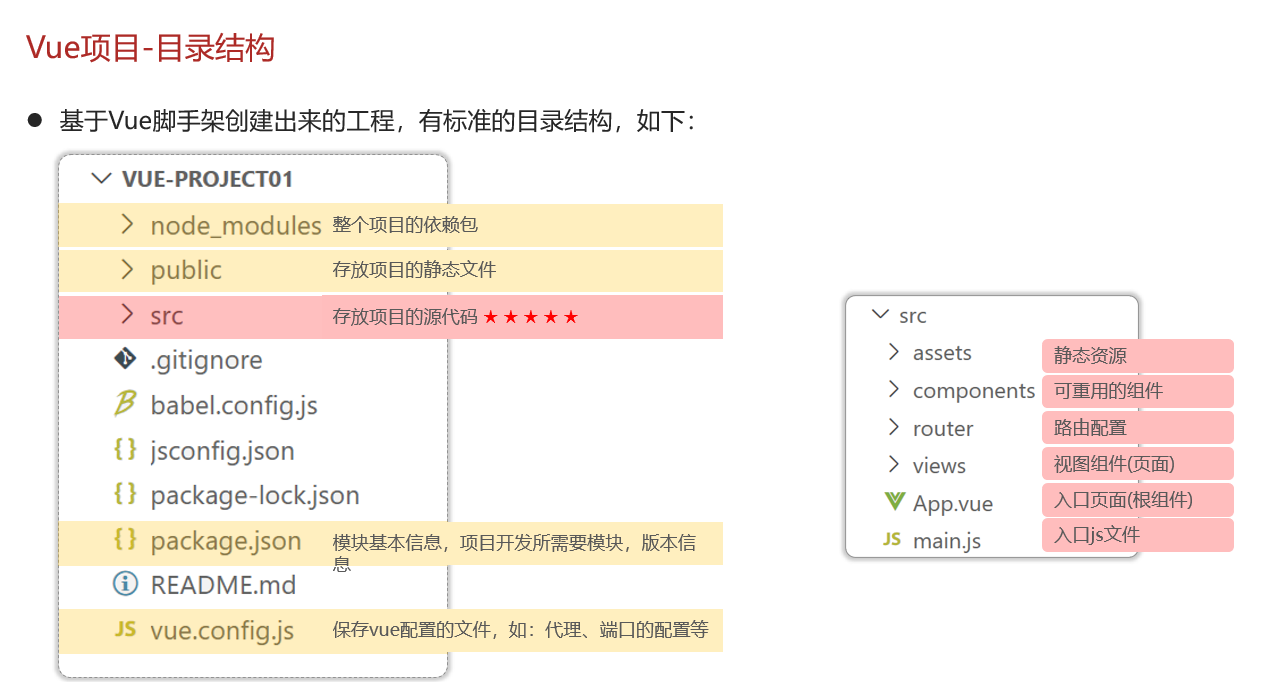Collapse the VUE-PROJECT01 root chevron

tap(101, 179)
